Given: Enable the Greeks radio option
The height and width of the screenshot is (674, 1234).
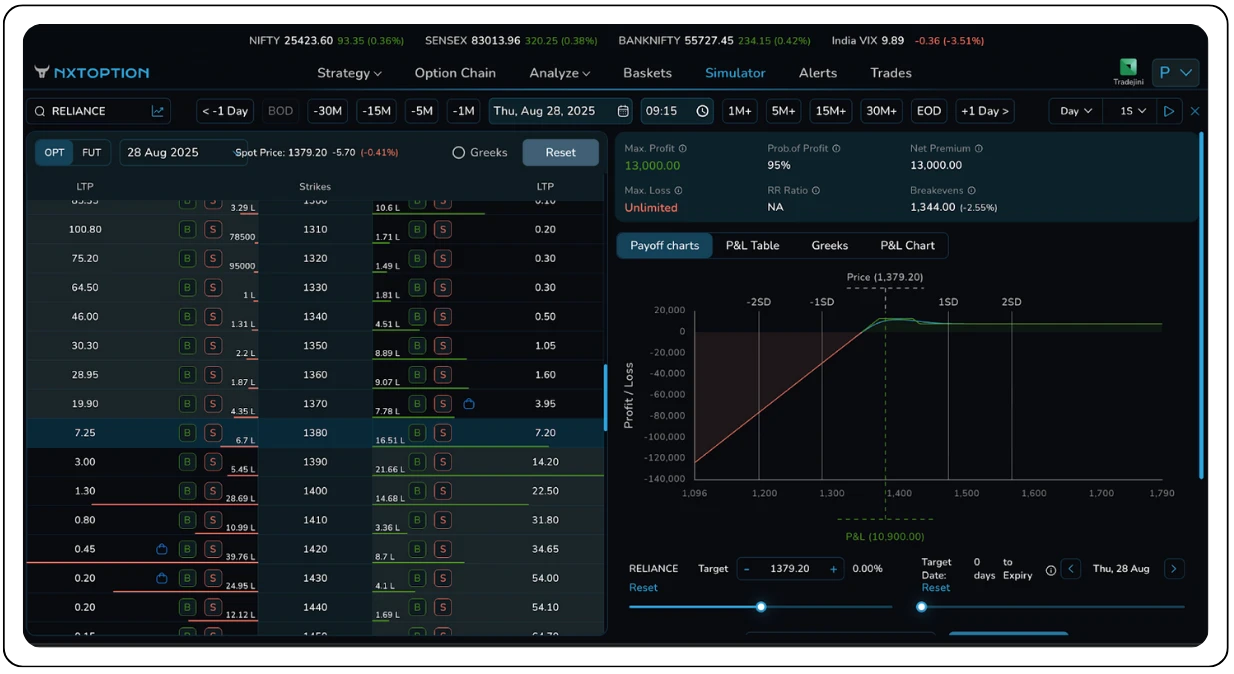Looking at the screenshot, I should pos(459,153).
